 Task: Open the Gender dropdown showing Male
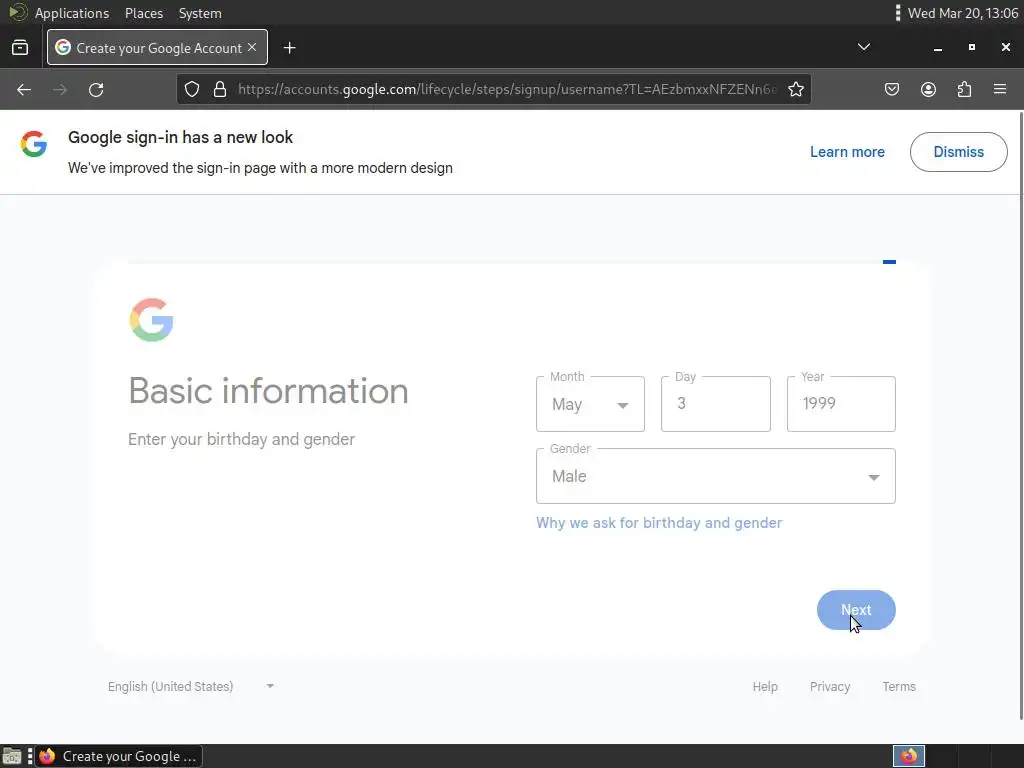(716, 476)
